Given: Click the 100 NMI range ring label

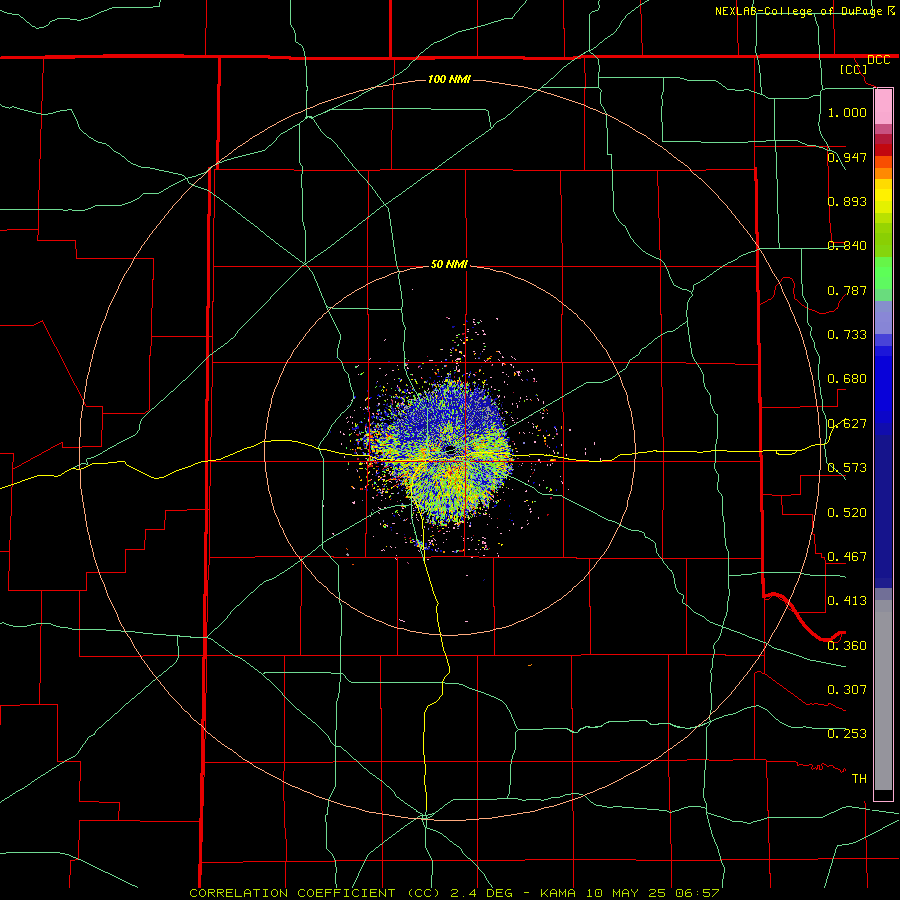Looking at the screenshot, I should 449,79.
